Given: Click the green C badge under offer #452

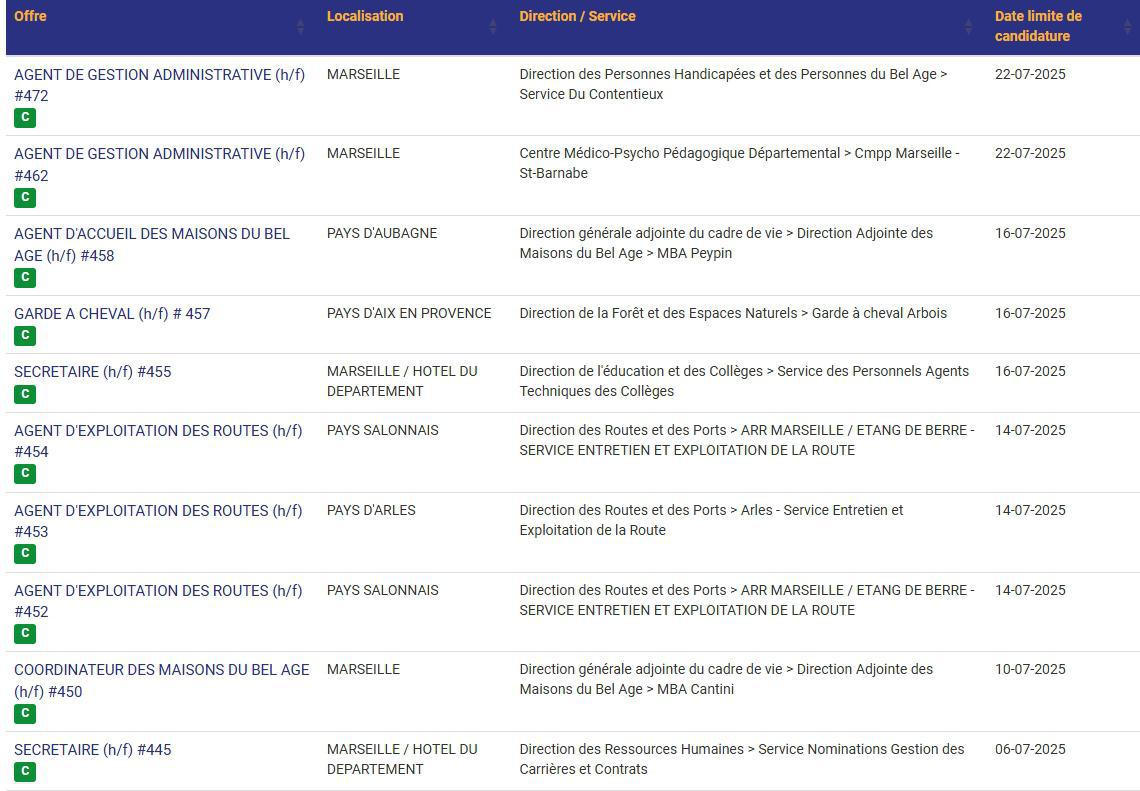Looking at the screenshot, I should point(25,634).
